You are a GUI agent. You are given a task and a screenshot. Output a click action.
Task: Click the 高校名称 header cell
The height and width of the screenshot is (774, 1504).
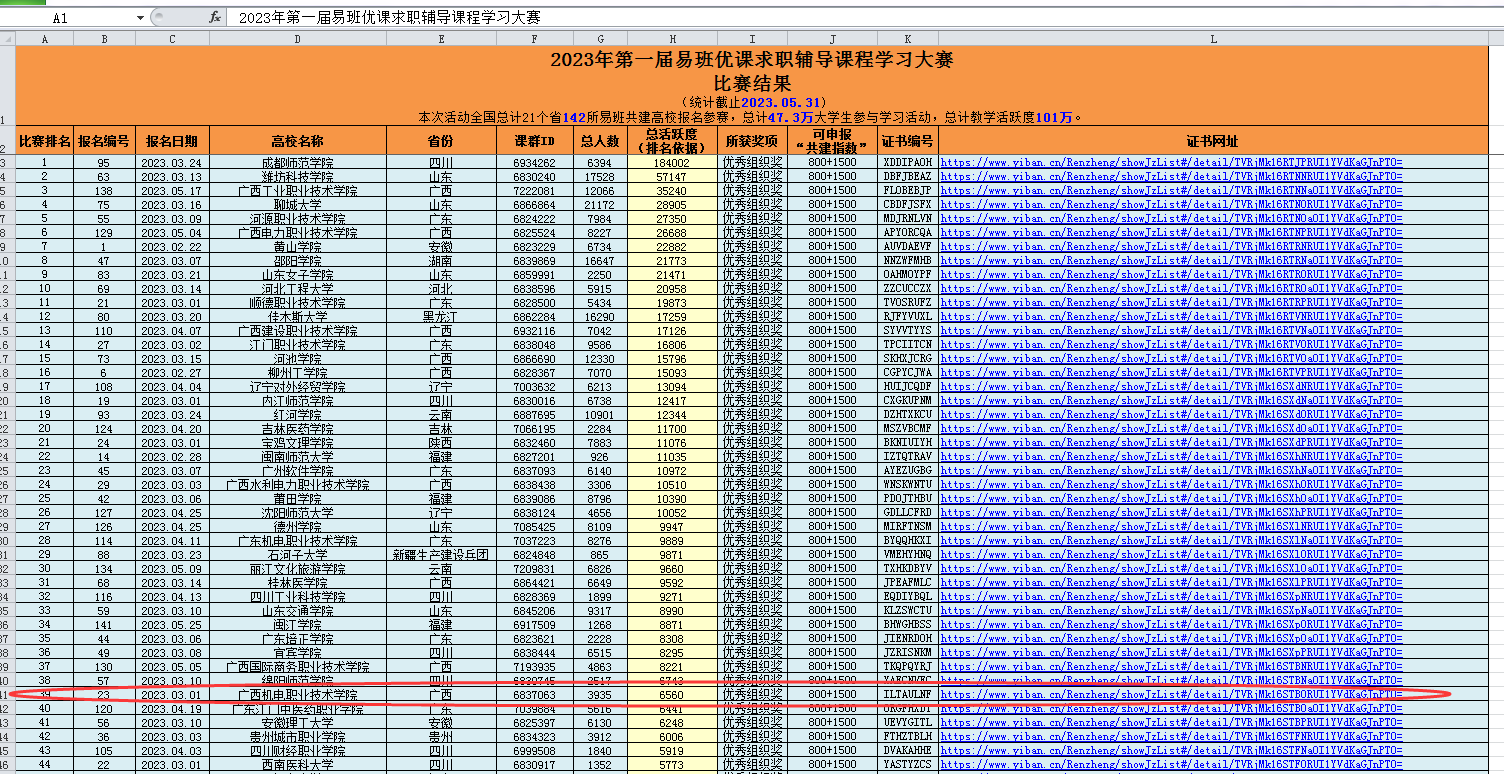[297, 141]
